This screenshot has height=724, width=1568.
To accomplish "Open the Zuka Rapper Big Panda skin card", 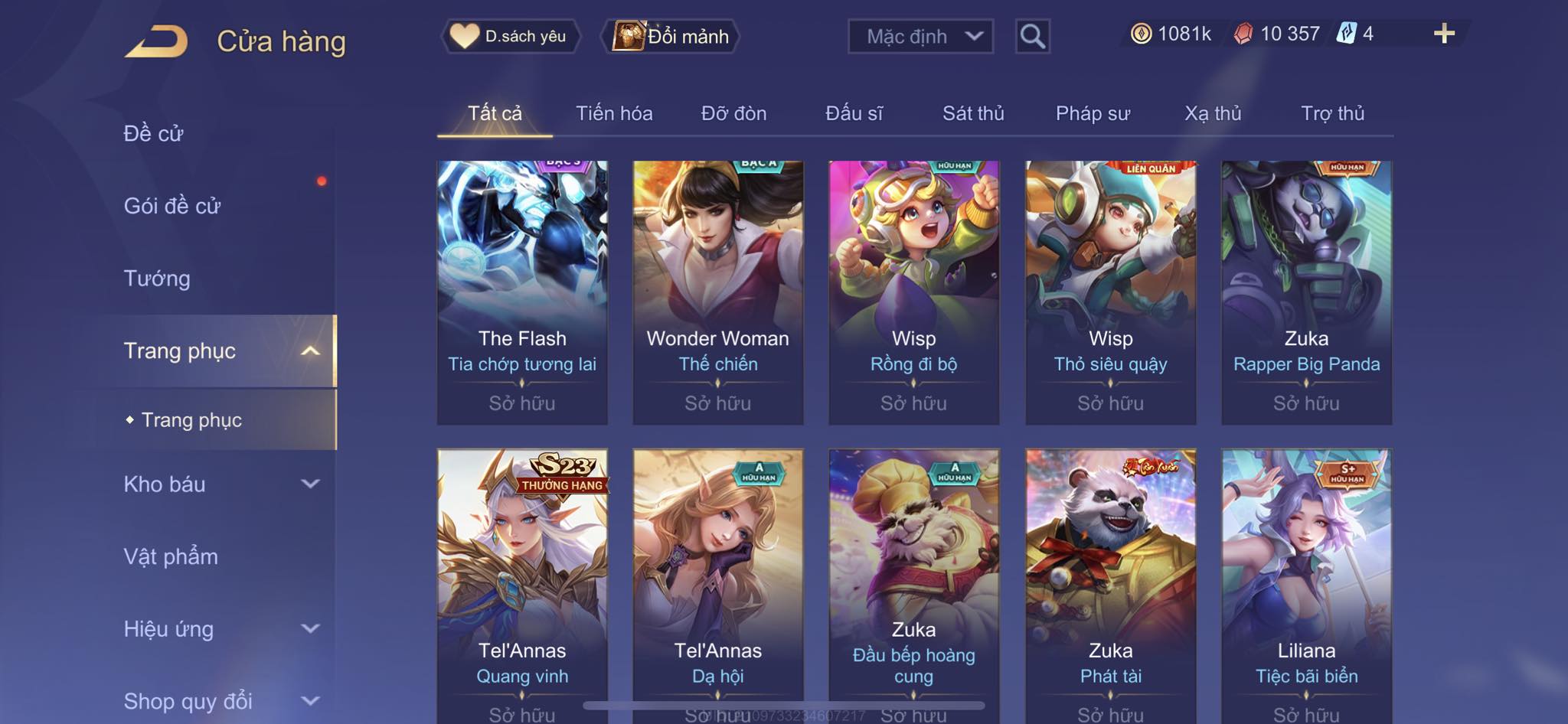I will click(x=1306, y=292).
